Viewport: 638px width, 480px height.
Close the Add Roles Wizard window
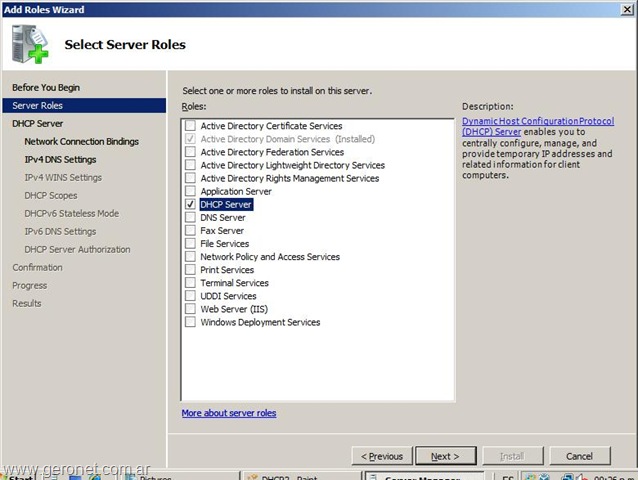tap(627, 9)
